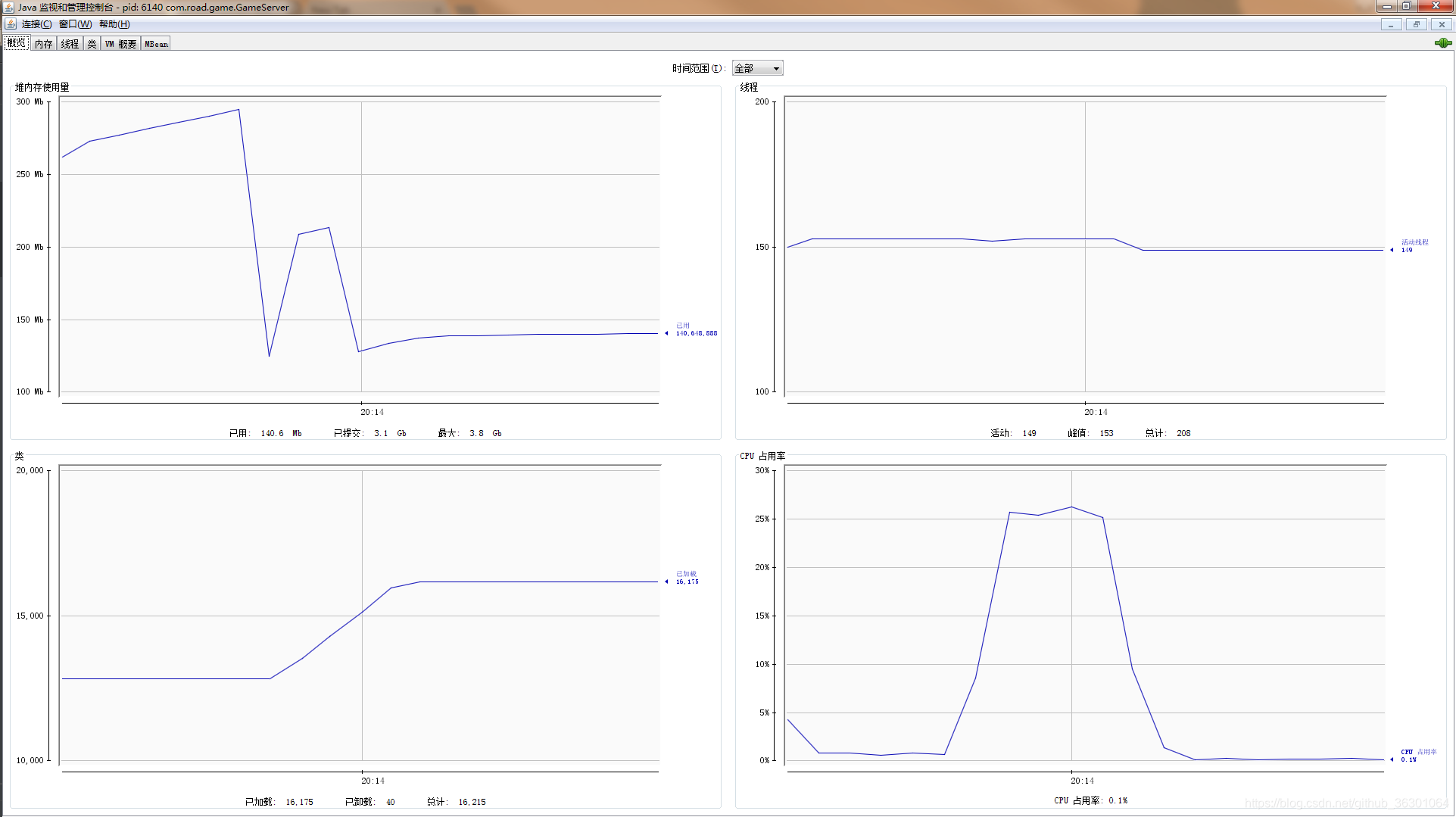This screenshot has height=817, width=1456.
Task: Click the 20,000 axis label on classes chart
Action: [x=30, y=470]
